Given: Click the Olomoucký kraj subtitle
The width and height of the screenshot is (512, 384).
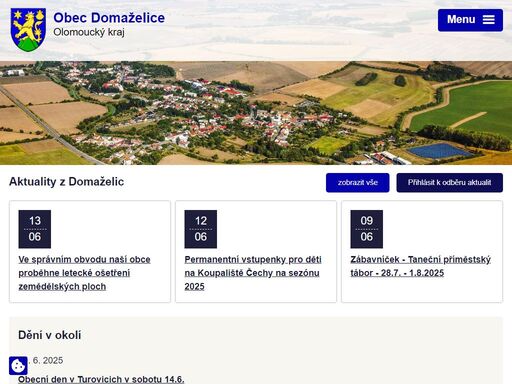Looking at the screenshot, I should point(89,32).
